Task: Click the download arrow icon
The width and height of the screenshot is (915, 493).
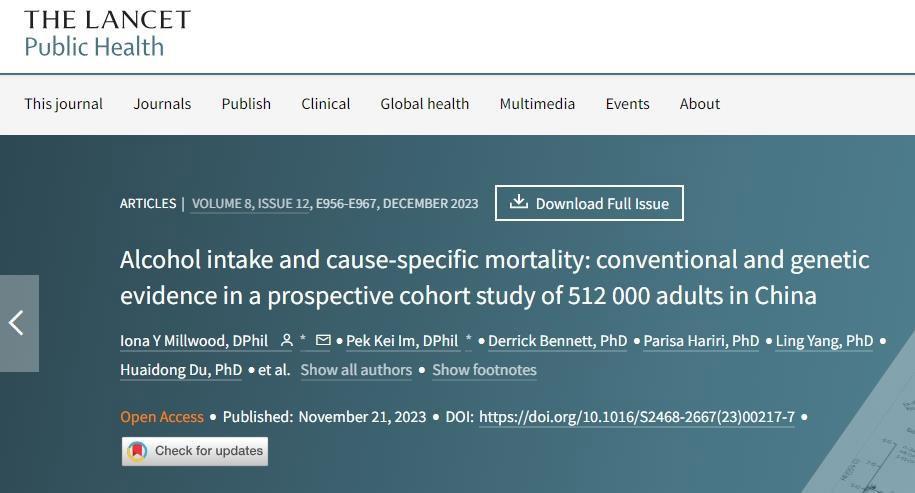Action: coord(518,203)
